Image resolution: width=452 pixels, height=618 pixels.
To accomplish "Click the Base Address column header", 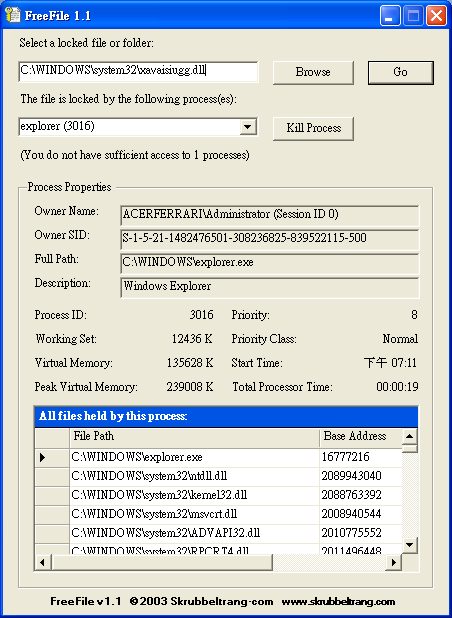I will click(x=361, y=437).
